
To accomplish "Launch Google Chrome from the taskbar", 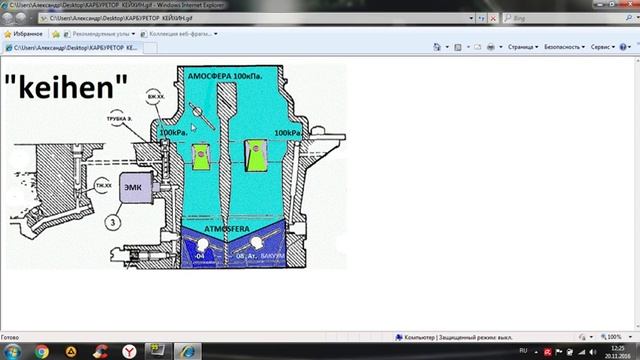I will click(42, 351).
